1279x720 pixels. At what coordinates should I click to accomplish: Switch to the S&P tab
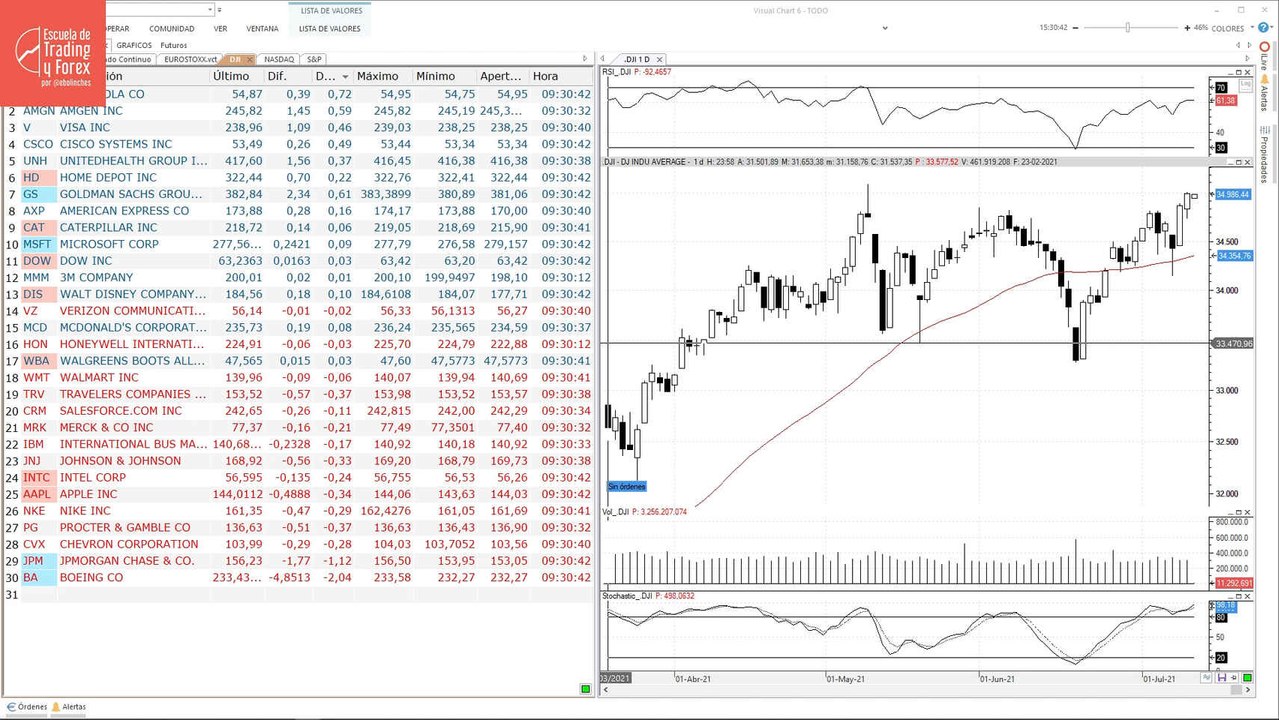[314, 59]
